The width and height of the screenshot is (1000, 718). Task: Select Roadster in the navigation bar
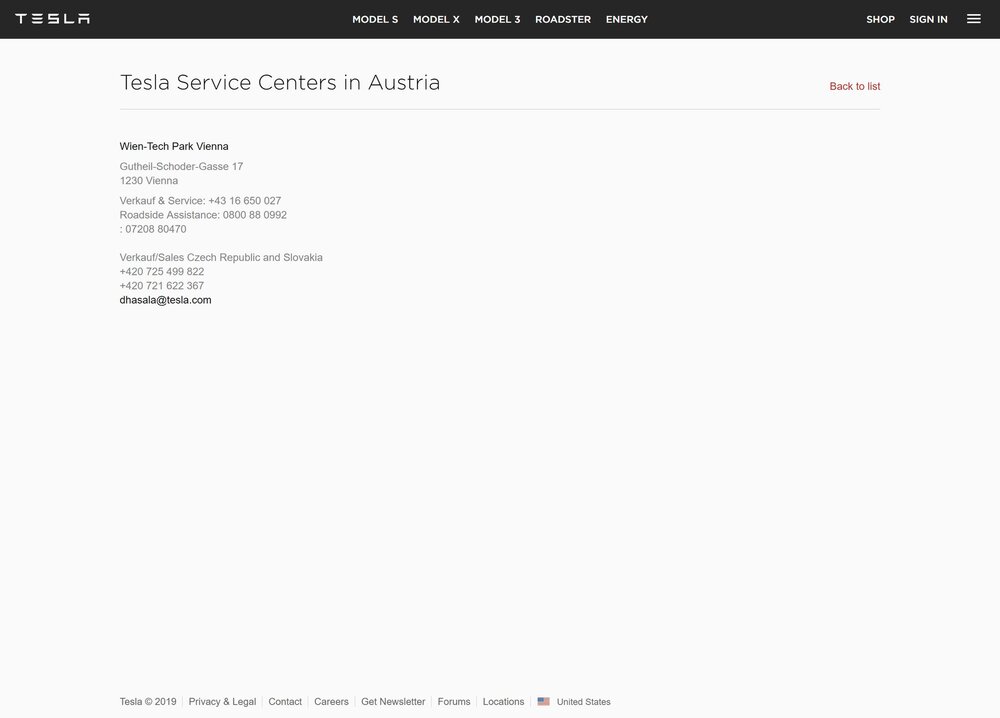coord(563,19)
